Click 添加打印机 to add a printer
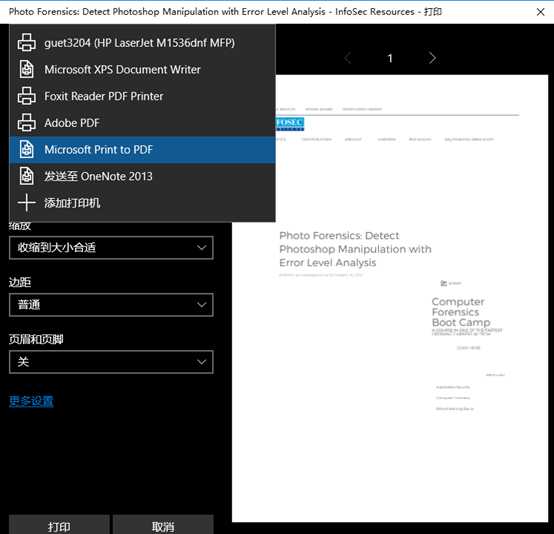This screenshot has height=534, width=554. 142,203
